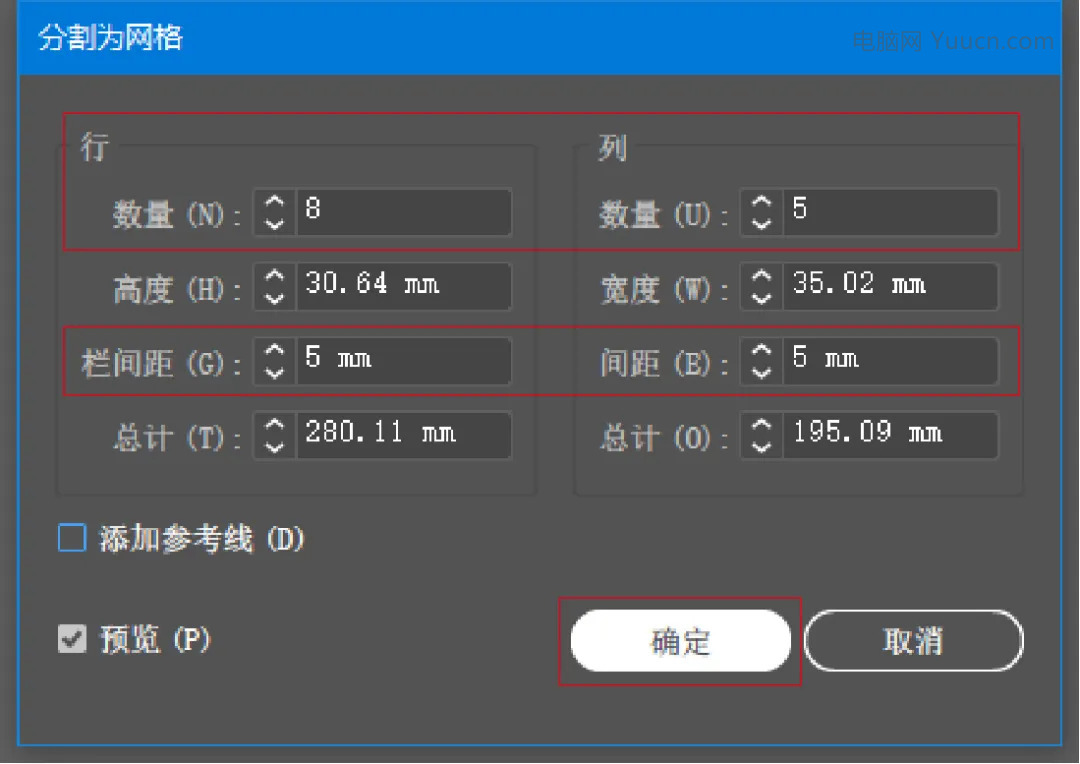Click the column 总计 (O) field 195.09 mm
This screenshot has width=1080, height=764.
click(x=890, y=435)
